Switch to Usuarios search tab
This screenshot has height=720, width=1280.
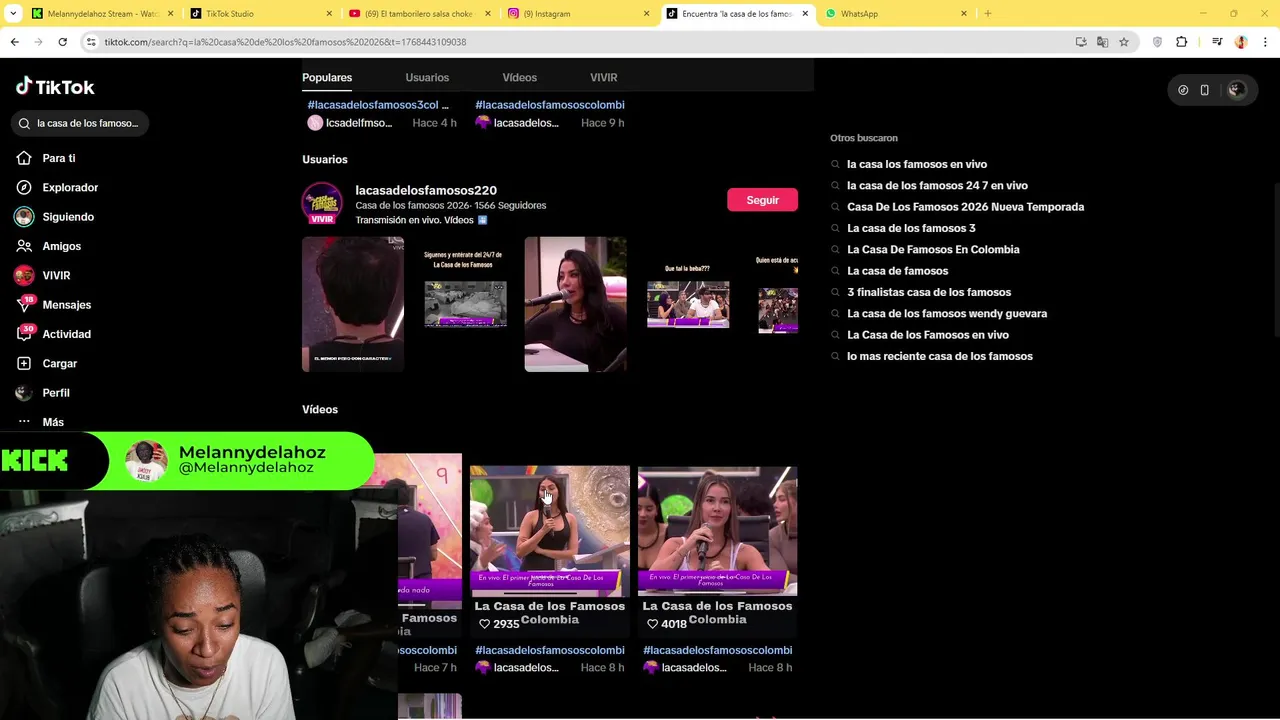point(427,77)
